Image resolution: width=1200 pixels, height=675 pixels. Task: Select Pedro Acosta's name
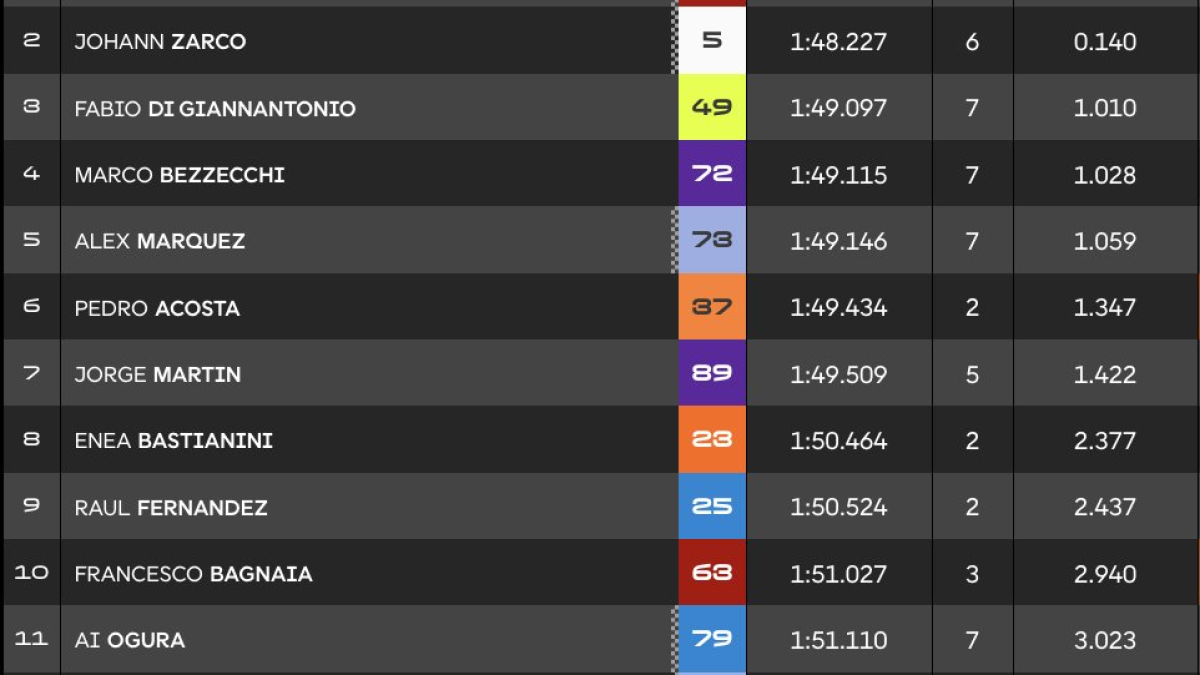coord(157,308)
